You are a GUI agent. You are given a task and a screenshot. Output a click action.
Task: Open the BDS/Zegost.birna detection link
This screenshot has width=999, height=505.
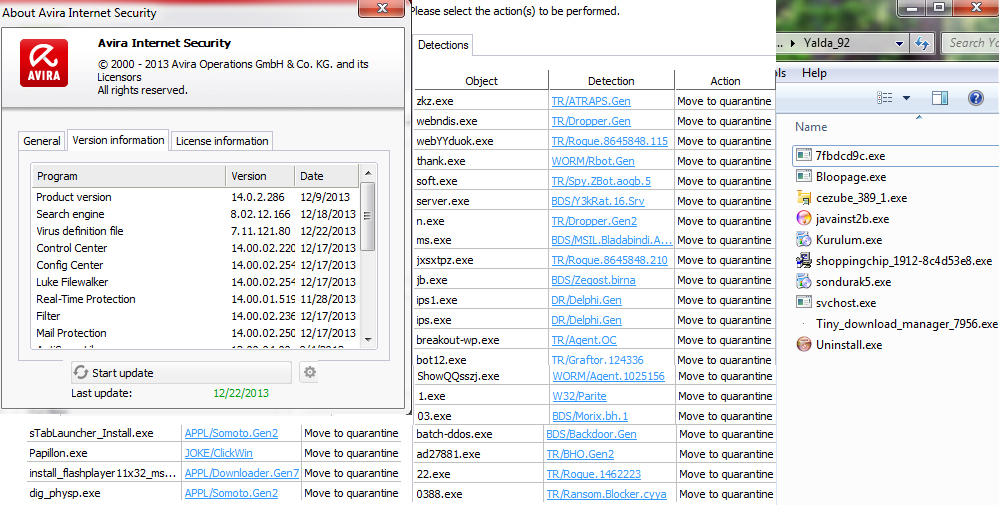point(593,280)
